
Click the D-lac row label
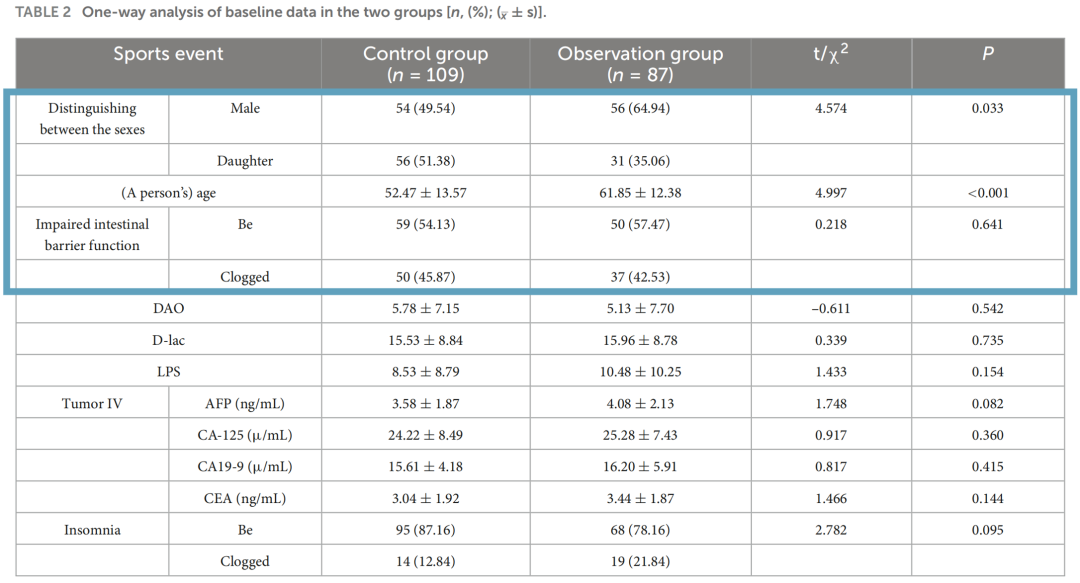168,341
